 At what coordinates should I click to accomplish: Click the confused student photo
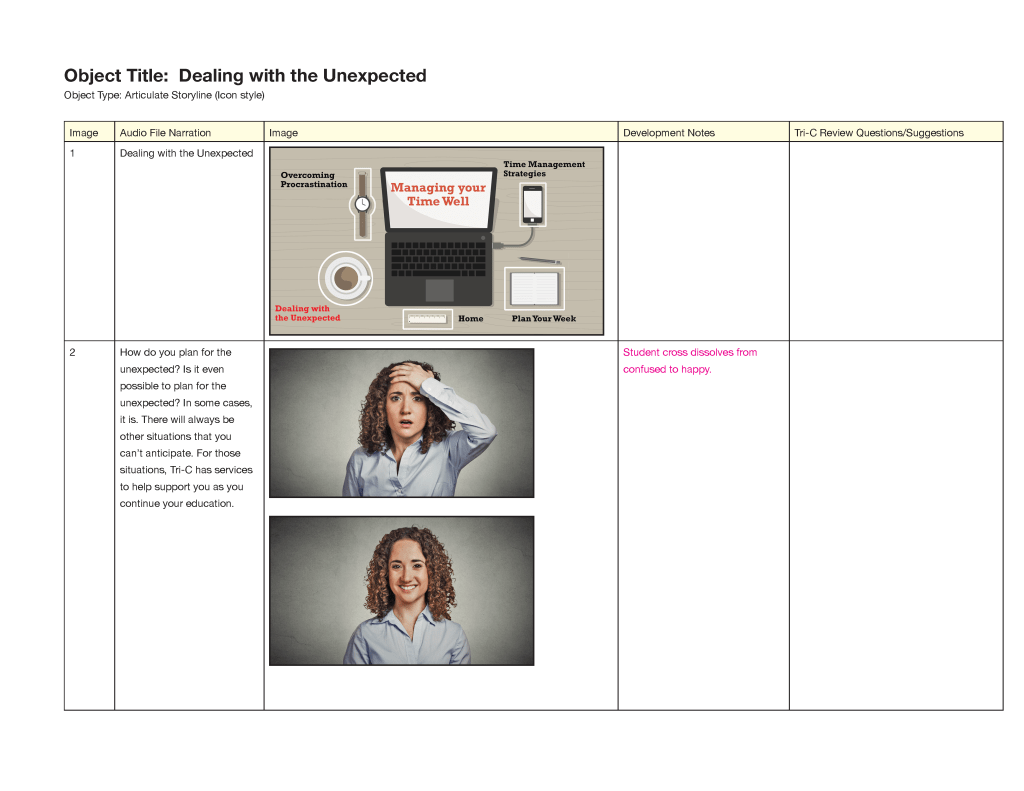coord(401,422)
